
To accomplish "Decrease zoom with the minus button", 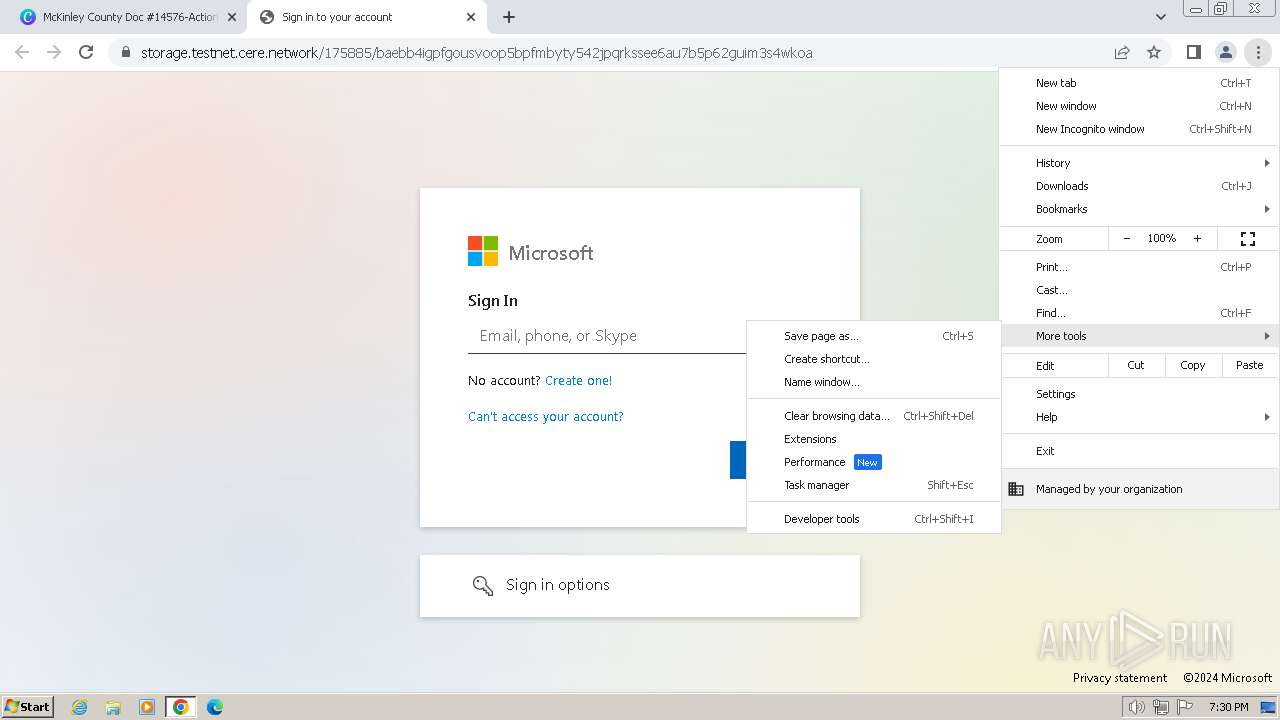I will point(1127,239).
